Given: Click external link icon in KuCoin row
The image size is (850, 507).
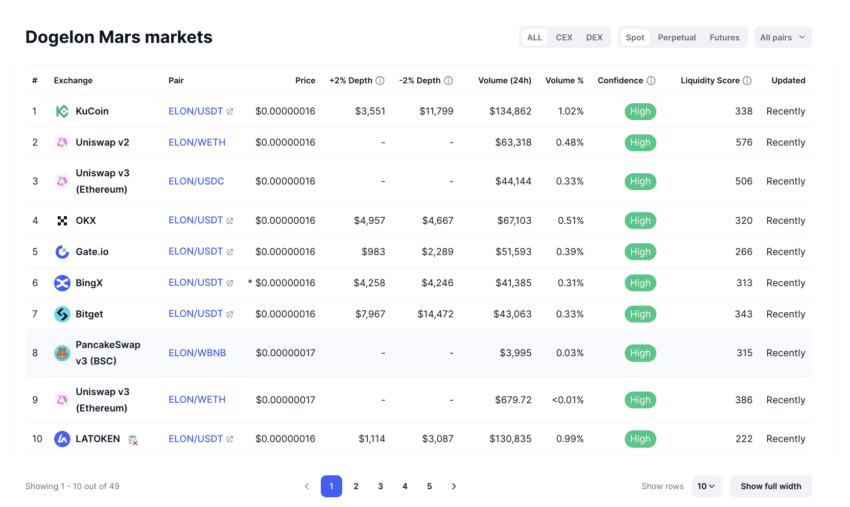Looking at the screenshot, I should pos(230,111).
